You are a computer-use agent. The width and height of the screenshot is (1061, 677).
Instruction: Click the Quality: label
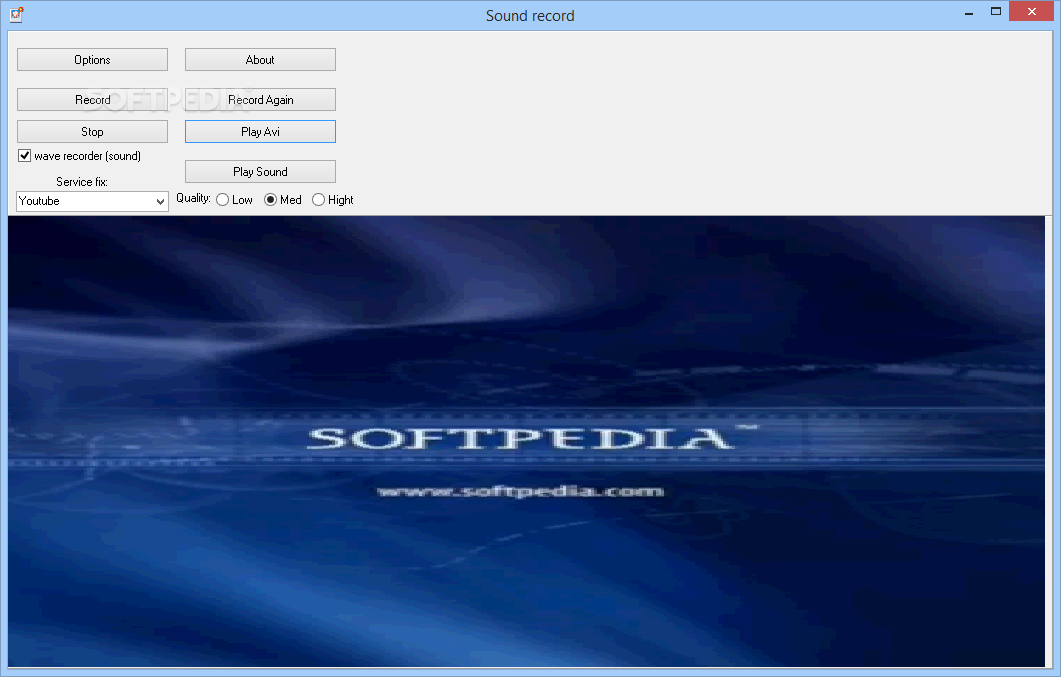[193, 198]
